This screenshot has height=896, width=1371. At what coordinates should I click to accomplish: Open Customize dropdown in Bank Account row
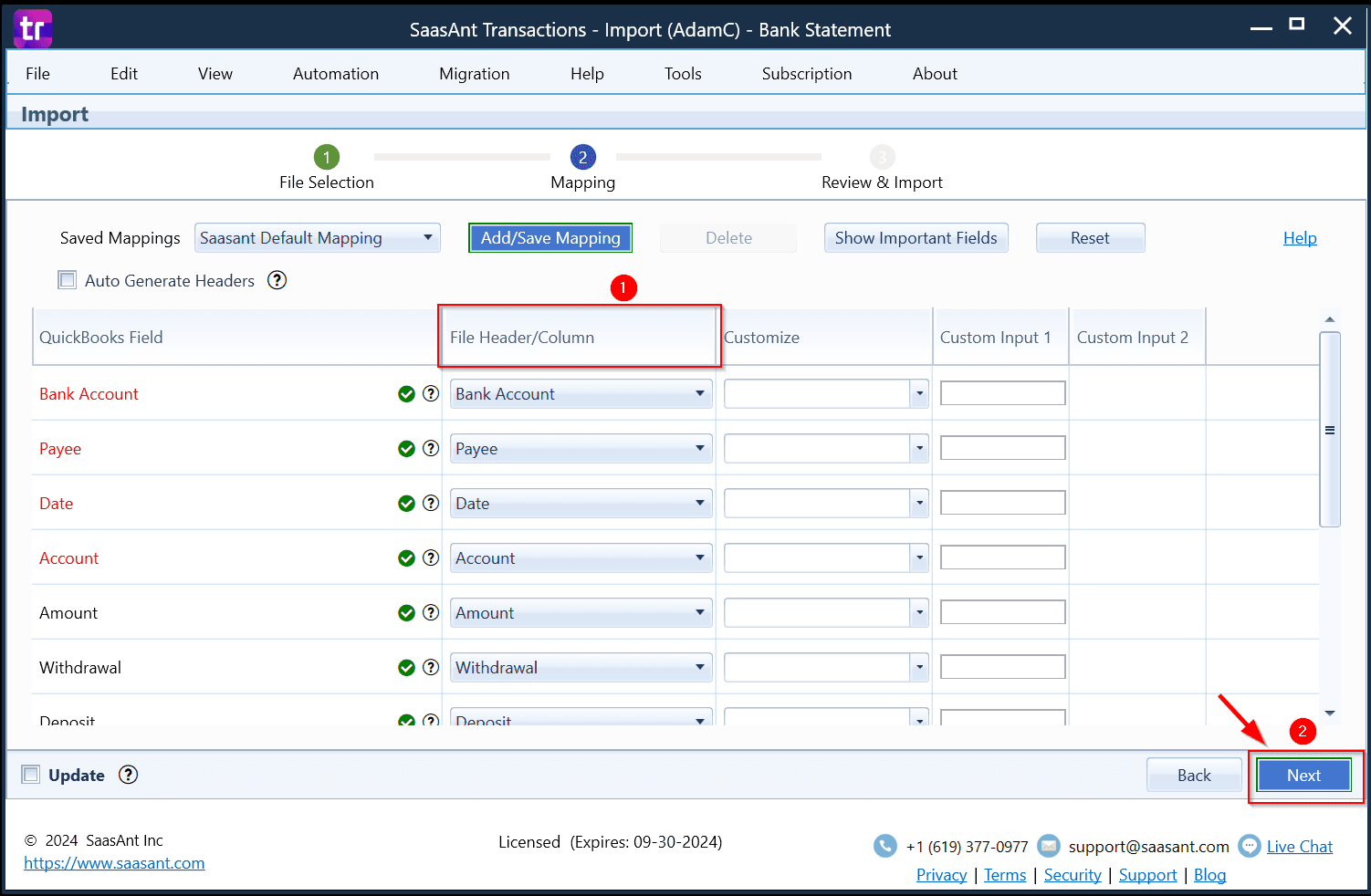919,393
